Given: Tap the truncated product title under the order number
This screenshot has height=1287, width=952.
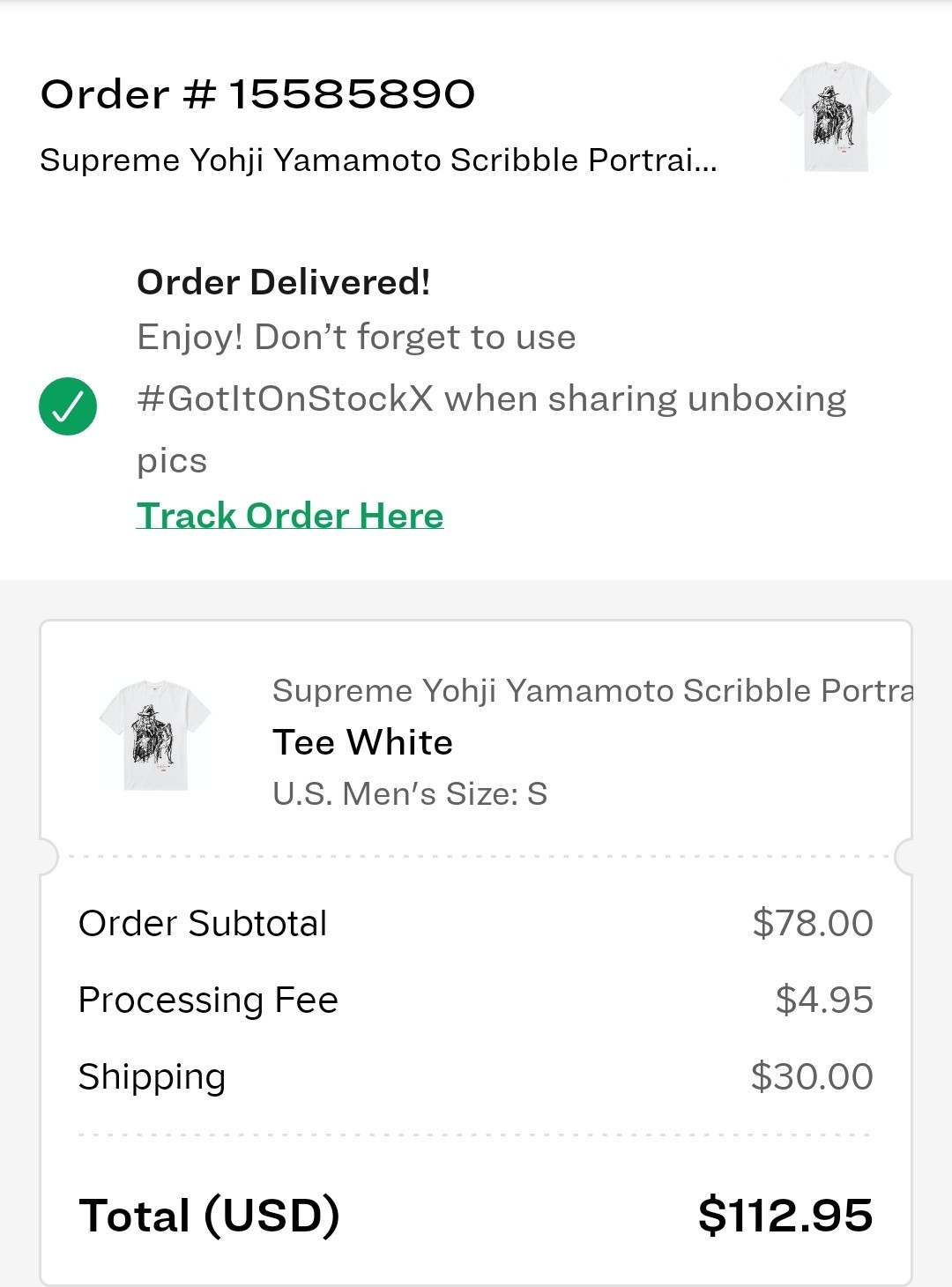Looking at the screenshot, I should 378,160.
